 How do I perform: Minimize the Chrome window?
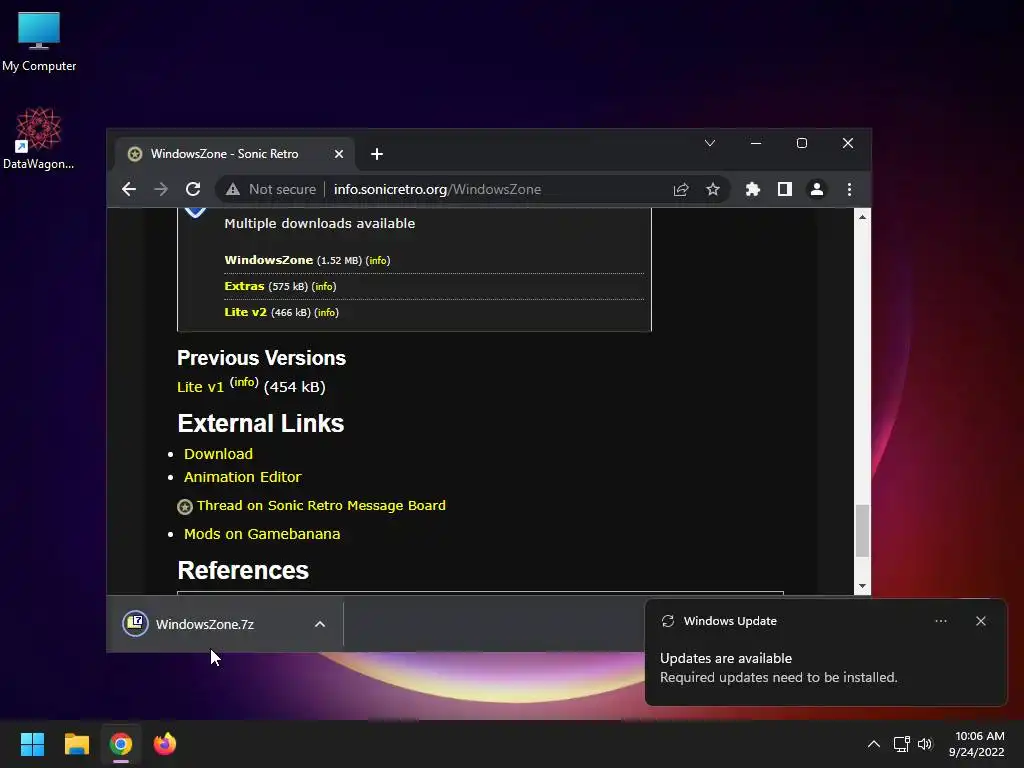(x=756, y=143)
